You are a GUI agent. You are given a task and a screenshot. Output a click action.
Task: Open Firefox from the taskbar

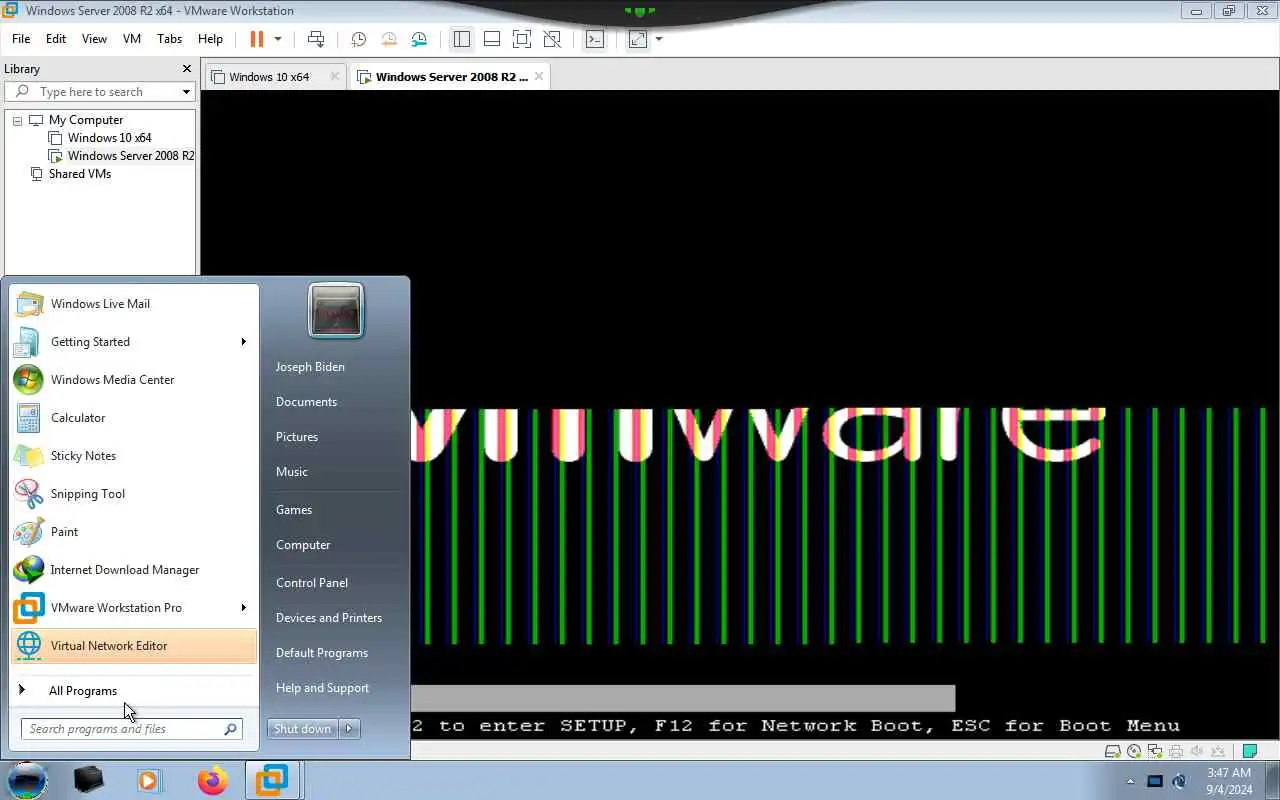212,780
